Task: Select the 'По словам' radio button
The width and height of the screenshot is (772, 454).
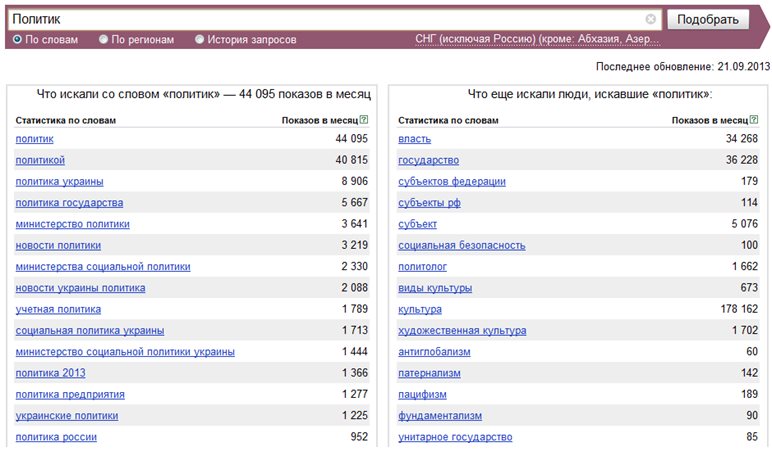Action: click(x=17, y=39)
